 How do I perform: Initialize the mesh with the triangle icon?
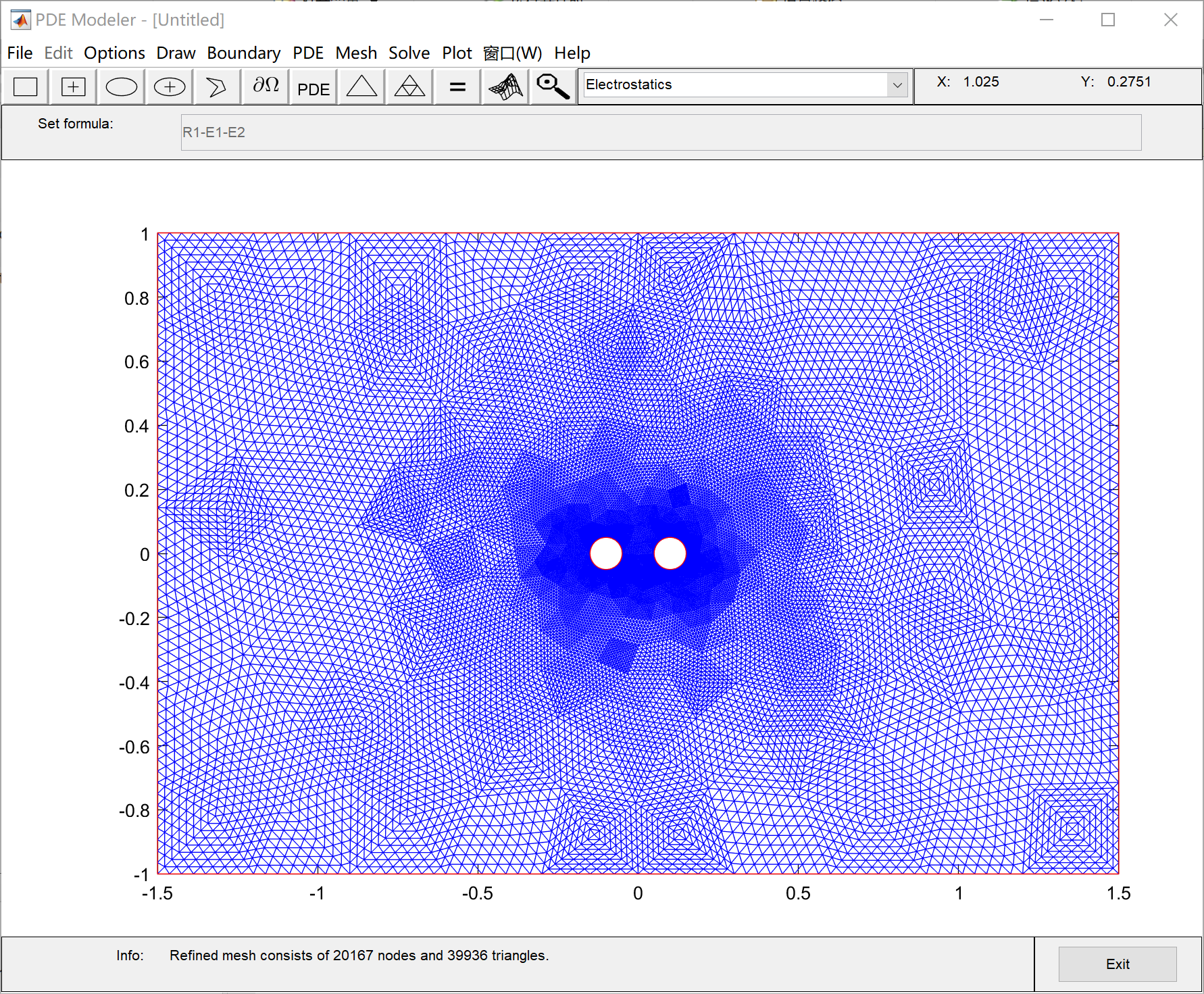point(361,86)
